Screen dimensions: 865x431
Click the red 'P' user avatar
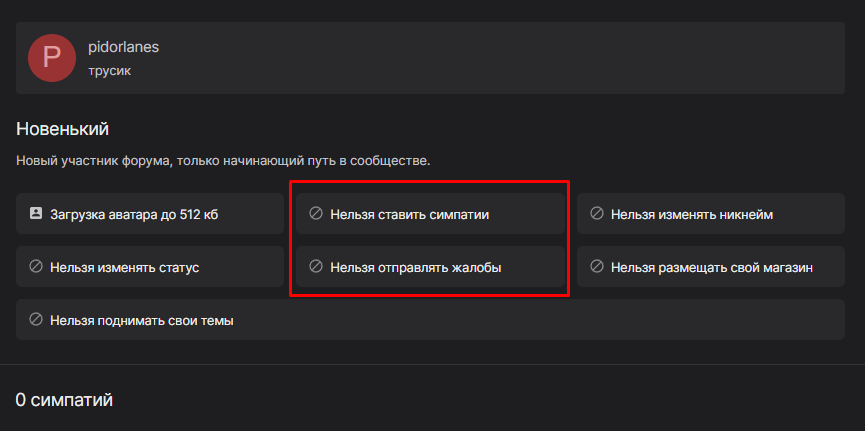pos(52,58)
